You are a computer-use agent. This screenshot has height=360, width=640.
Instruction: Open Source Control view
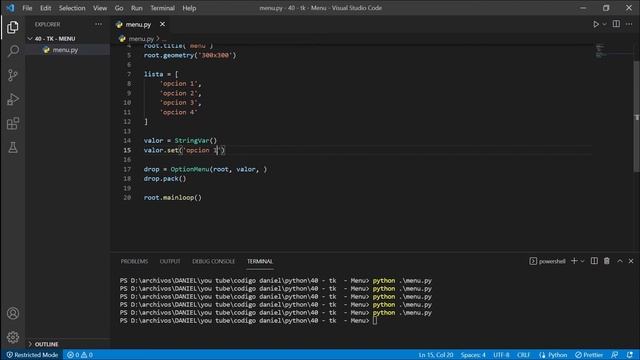pos(13,75)
